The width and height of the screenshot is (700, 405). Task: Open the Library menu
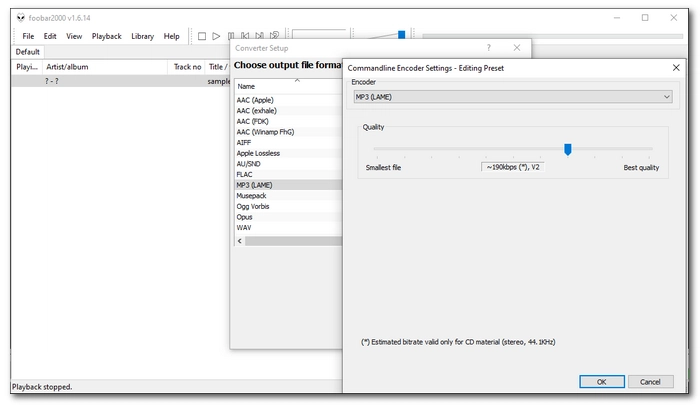pos(142,36)
